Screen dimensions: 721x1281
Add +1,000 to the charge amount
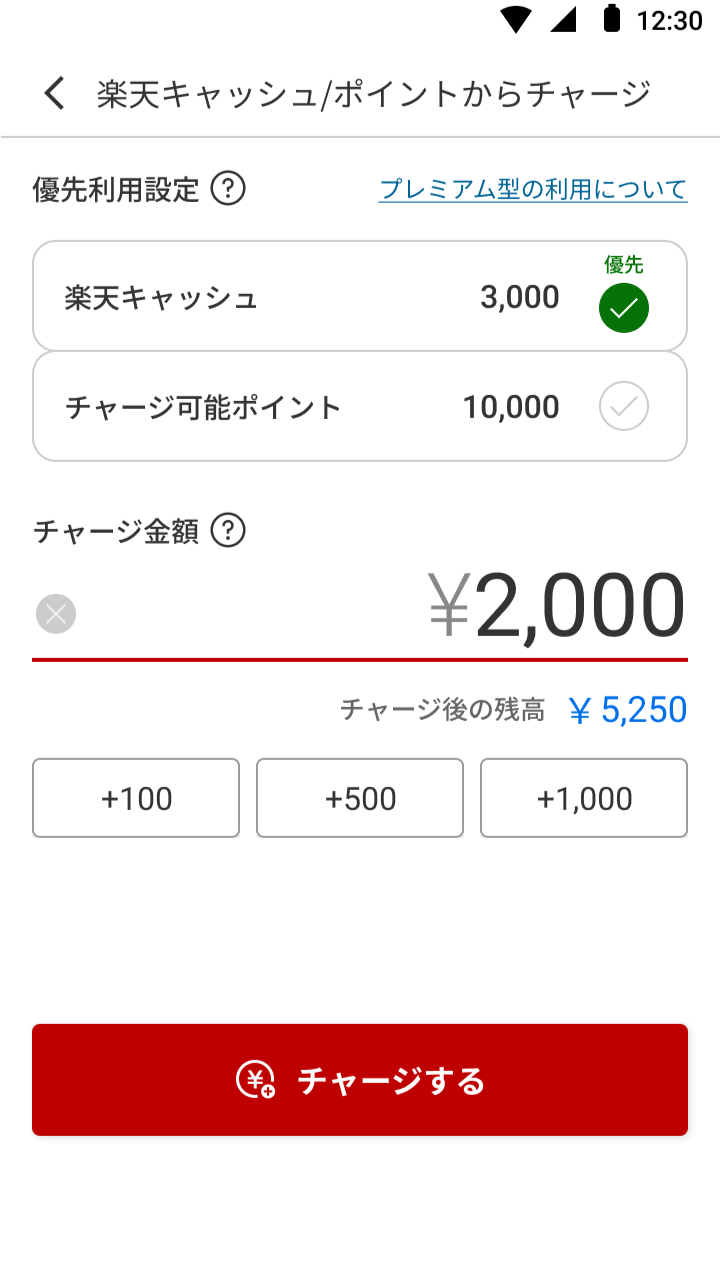[584, 798]
